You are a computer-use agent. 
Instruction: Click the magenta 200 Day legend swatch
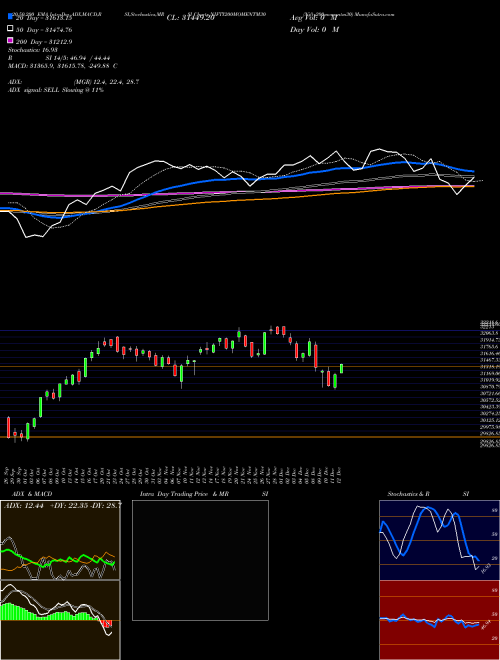[10, 41]
